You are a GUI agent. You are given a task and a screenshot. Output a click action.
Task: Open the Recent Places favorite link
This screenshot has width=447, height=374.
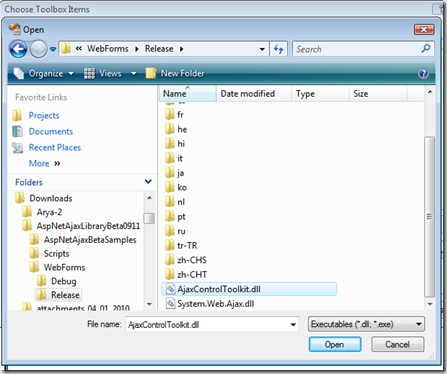[55, 147]
